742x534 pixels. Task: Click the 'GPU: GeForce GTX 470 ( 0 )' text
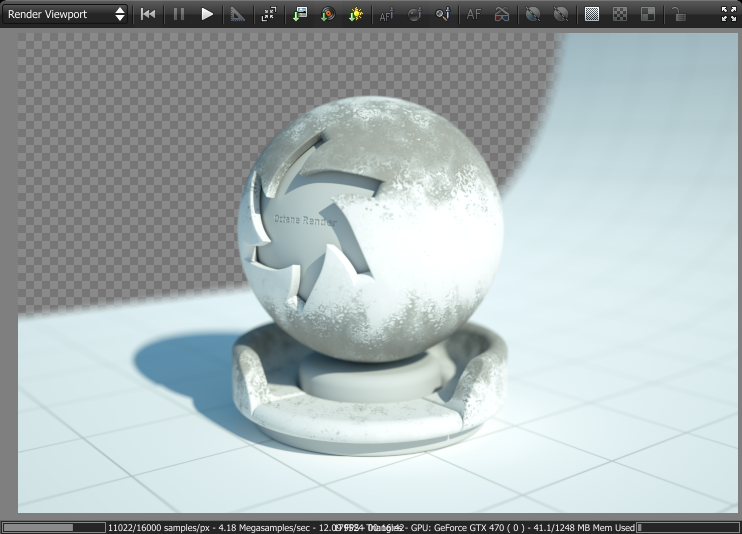tap(468, 527)
